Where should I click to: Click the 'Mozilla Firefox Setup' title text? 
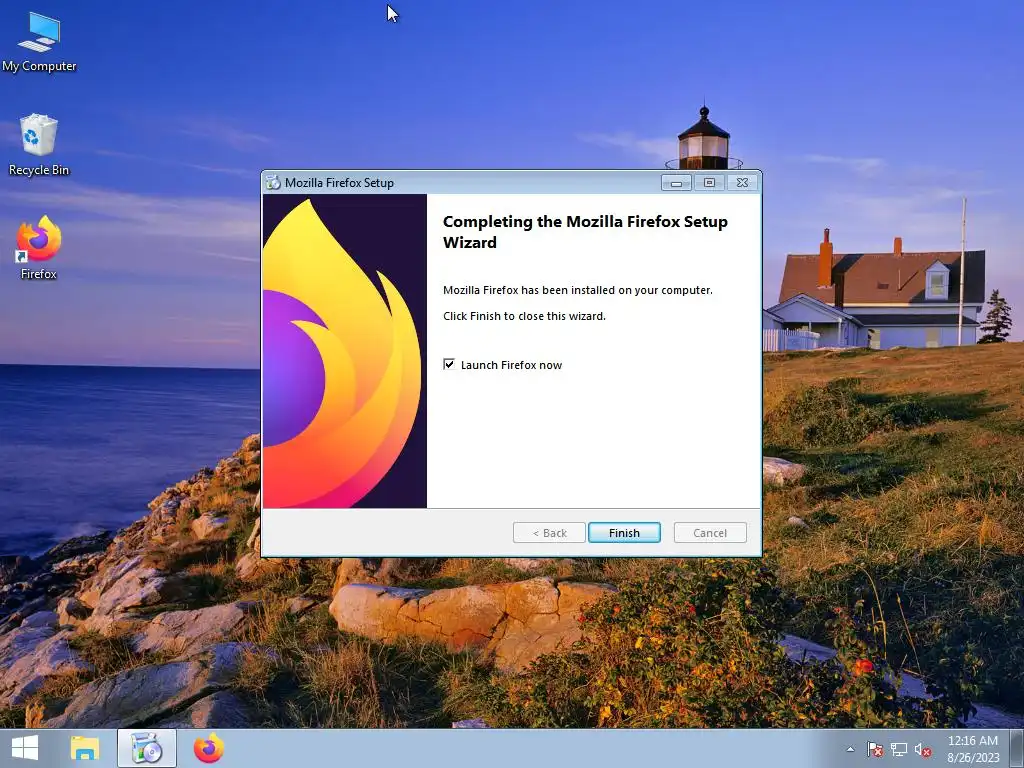point(340,183)
